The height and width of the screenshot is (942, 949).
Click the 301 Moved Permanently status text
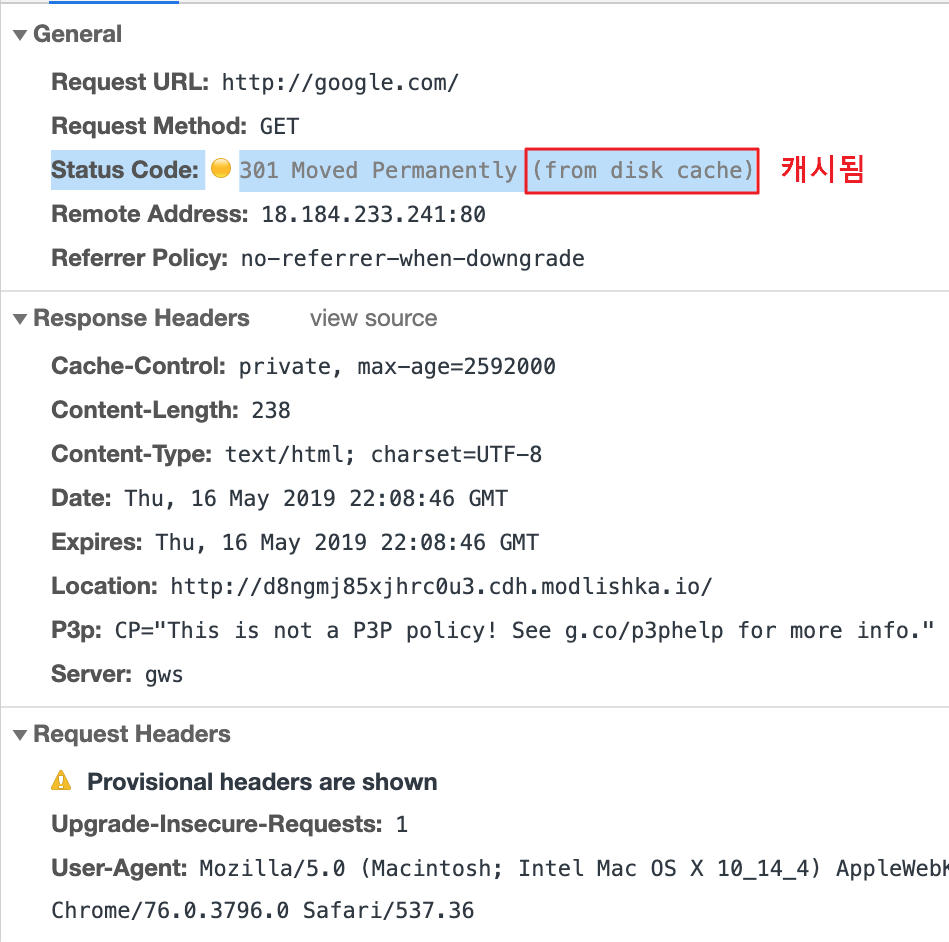[x=378, y=170]
